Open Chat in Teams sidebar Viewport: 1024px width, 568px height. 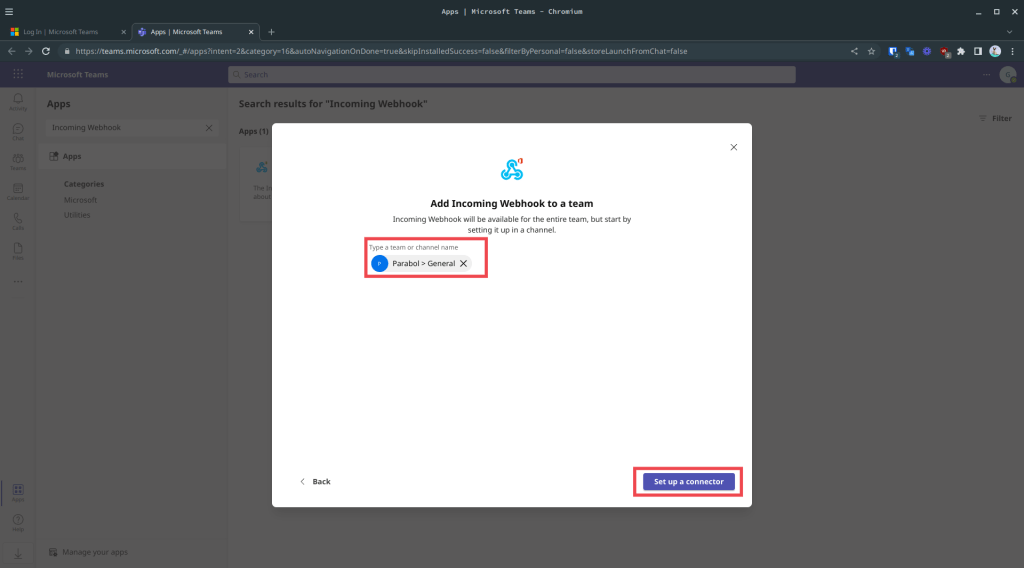pos(18,132)
